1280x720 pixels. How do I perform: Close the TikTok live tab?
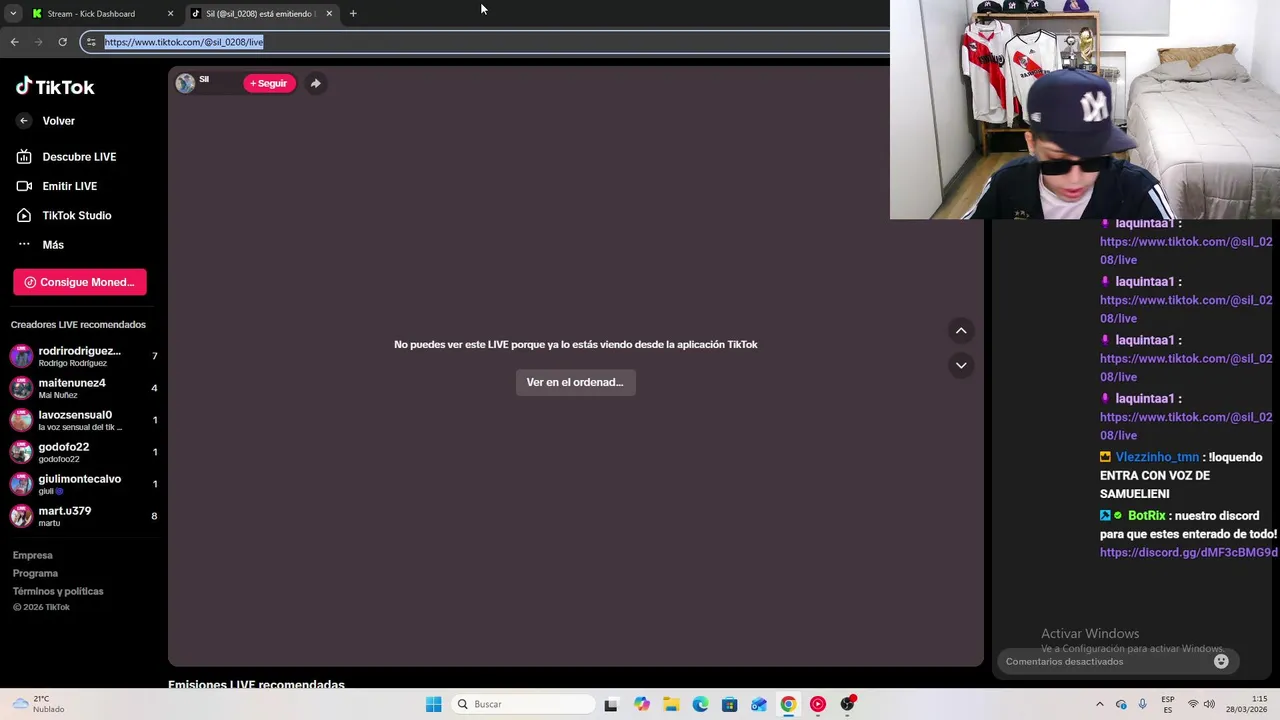pos(329,14)
